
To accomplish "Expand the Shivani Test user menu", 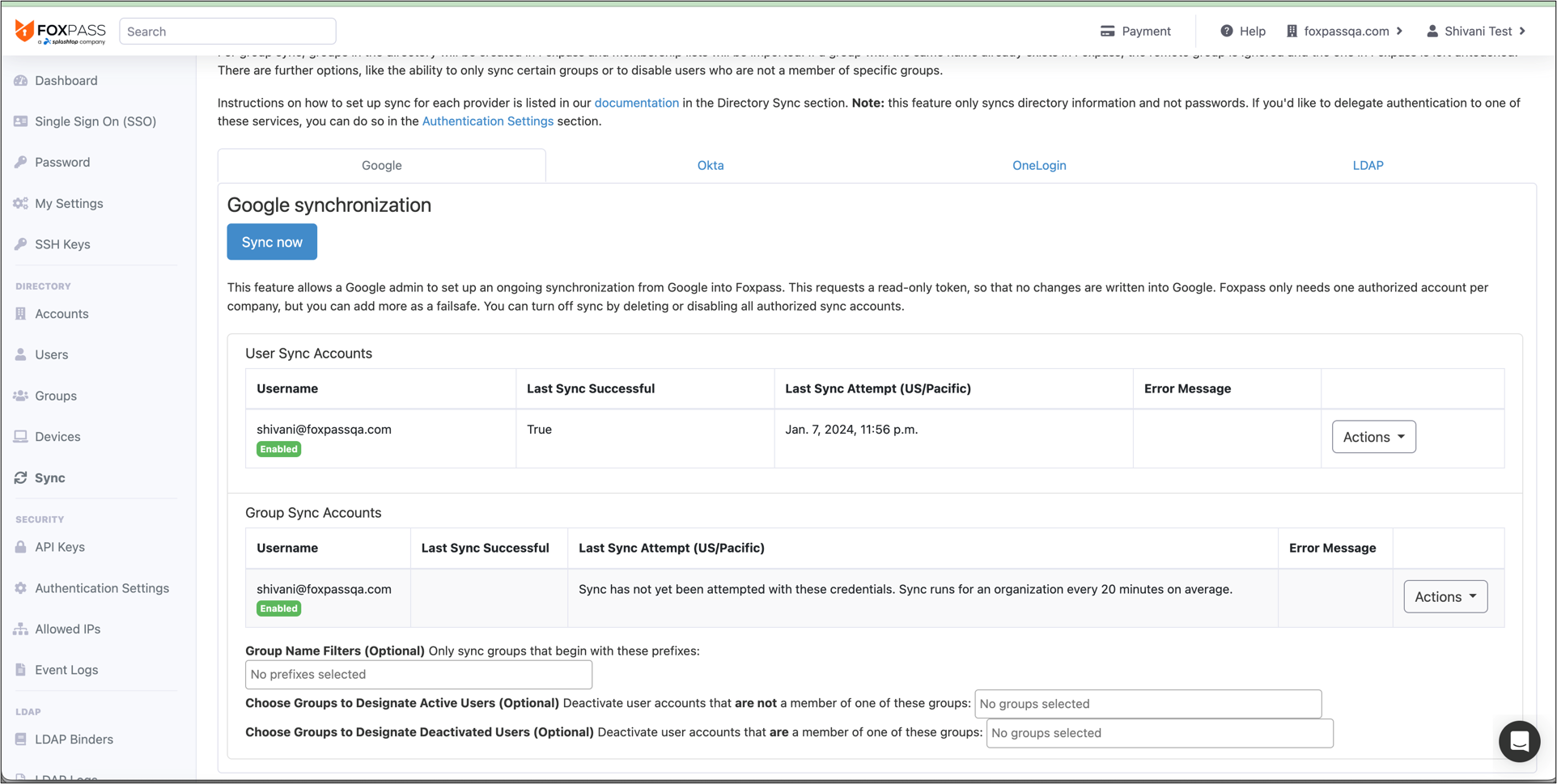I will (x=1477, y=32).
